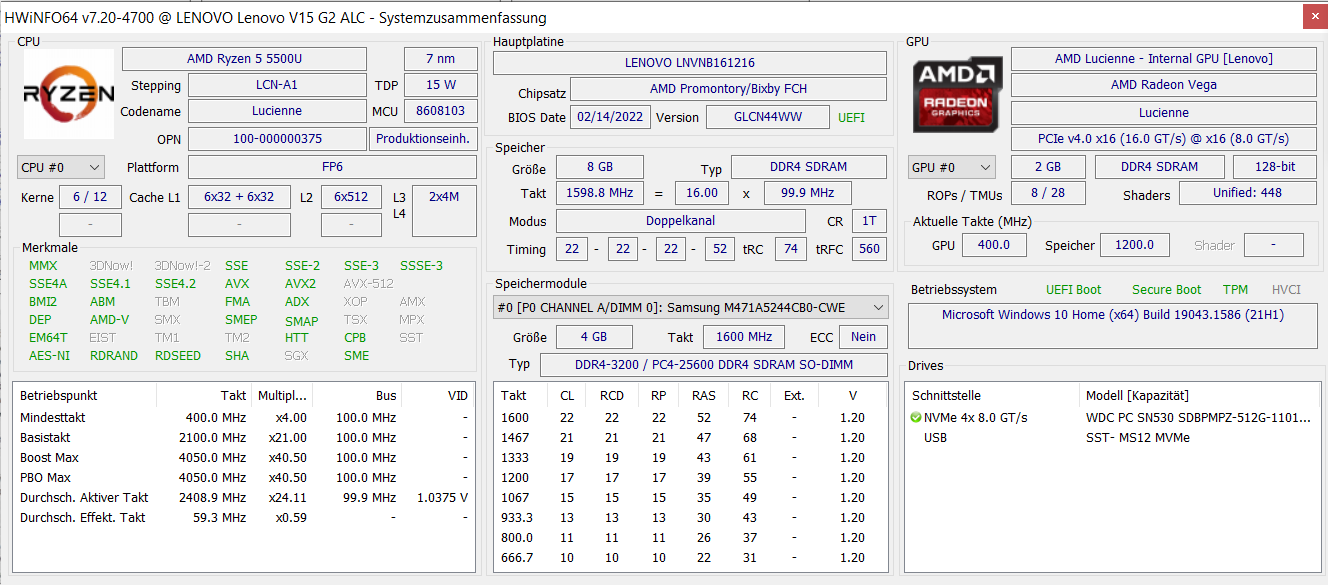Click the AVX2 feature flag
Screen dimensions: 1328x585
click(300, 283)
